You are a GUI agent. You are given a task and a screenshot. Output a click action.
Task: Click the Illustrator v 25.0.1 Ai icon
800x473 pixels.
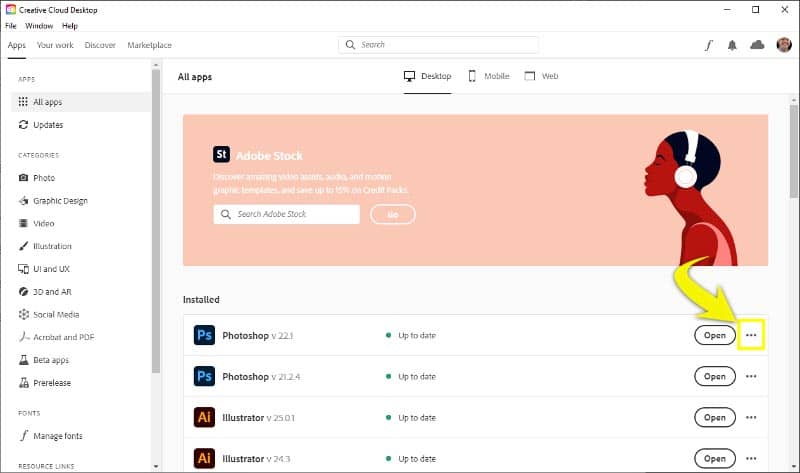click(204, 417)
